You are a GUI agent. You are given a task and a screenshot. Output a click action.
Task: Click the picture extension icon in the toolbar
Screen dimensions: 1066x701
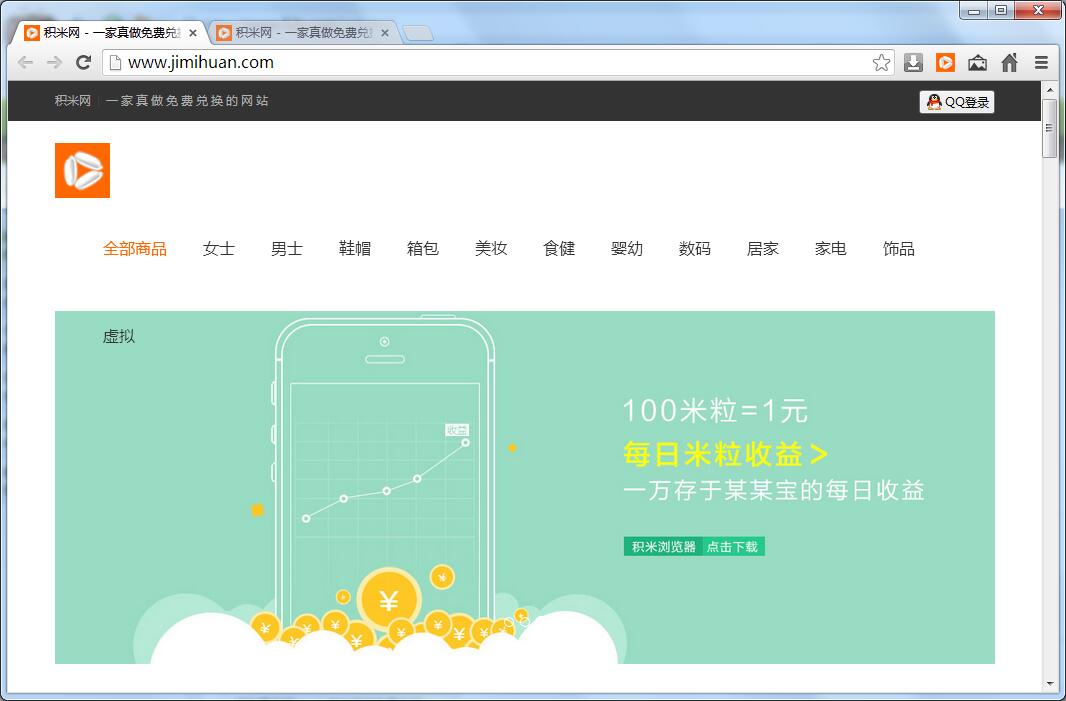[x=977, y=63]
